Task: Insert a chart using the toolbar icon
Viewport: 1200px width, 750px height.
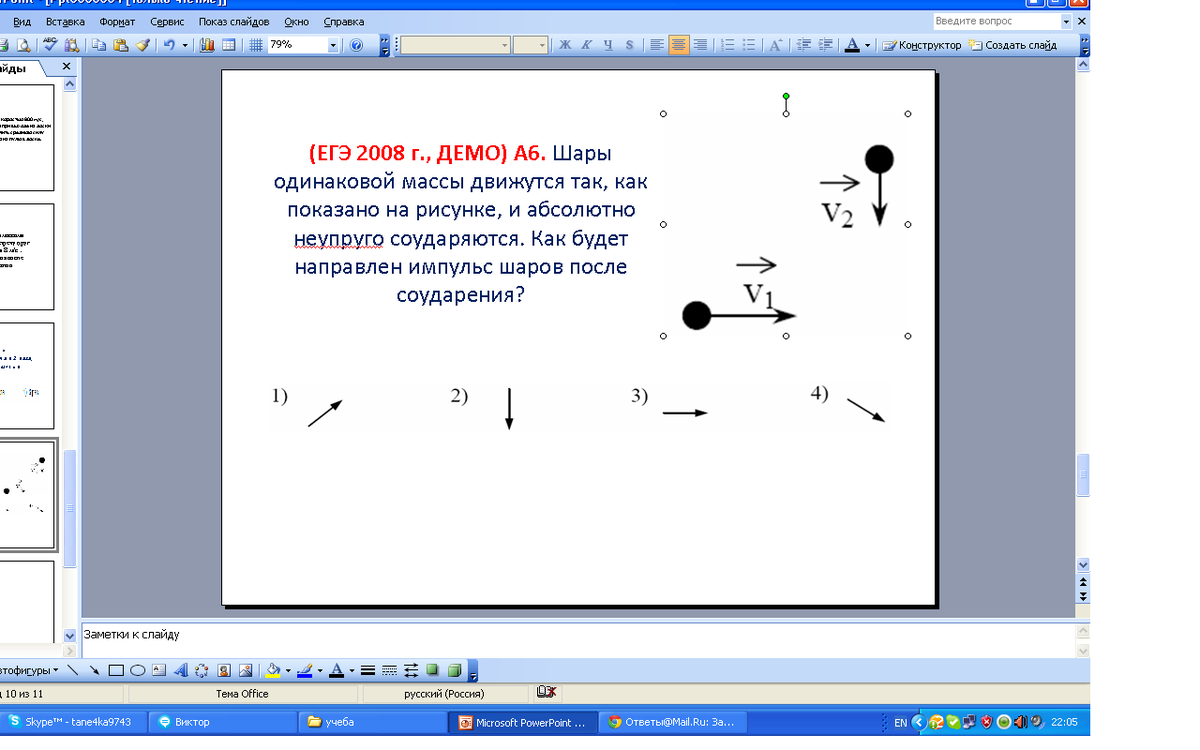Action: [x=208, y=45]
